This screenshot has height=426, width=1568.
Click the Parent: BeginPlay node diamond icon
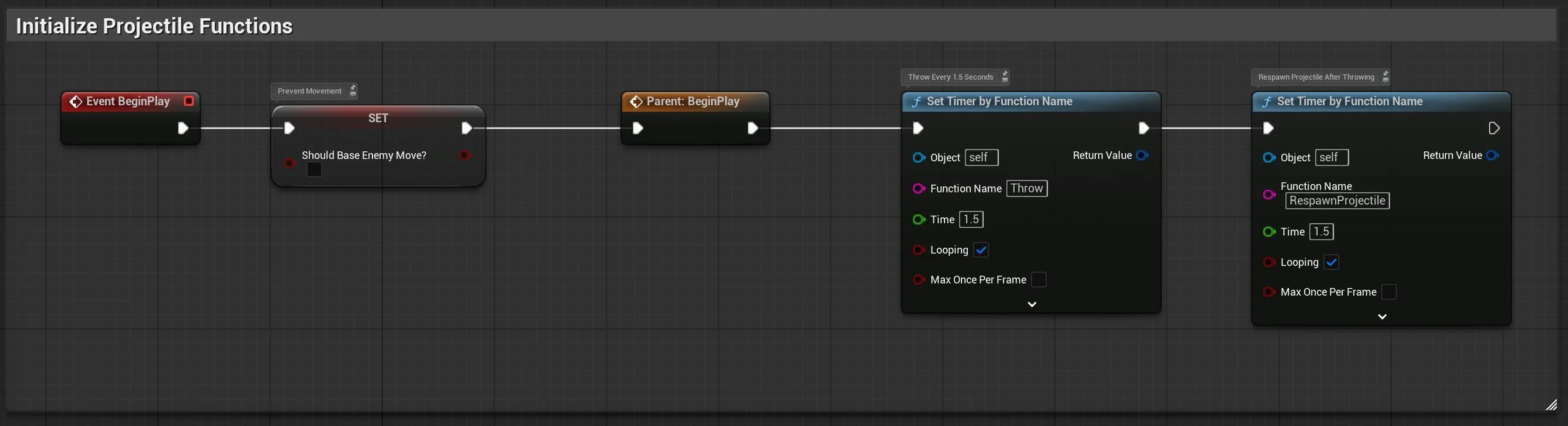[636, 102]
